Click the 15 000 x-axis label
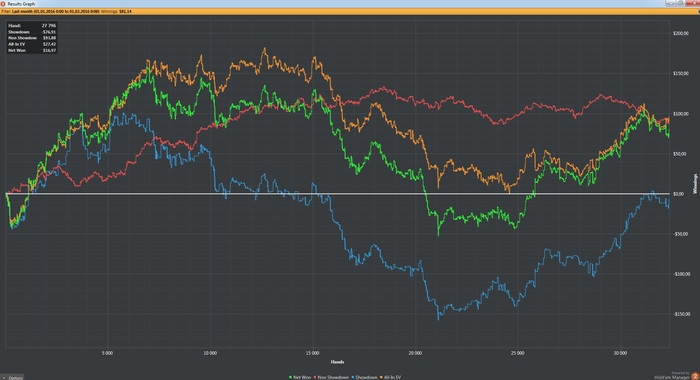 tap(312, 353)
